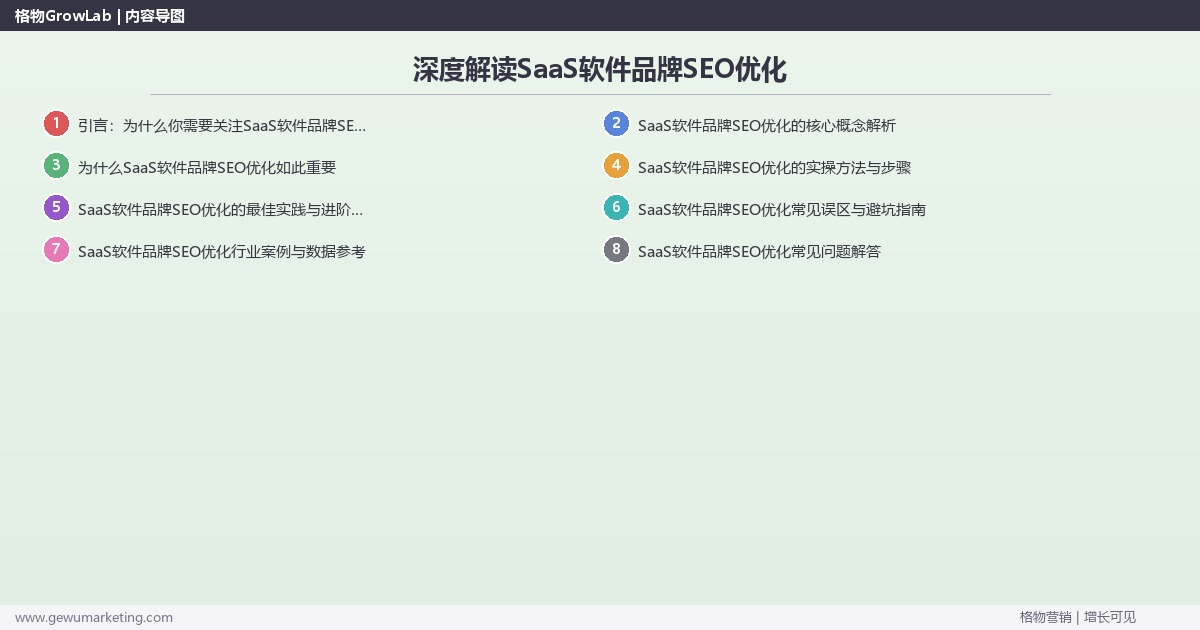Click the teal number 6 circle badge
This screenshot has width=1200, height=630.
coord(616,208)
